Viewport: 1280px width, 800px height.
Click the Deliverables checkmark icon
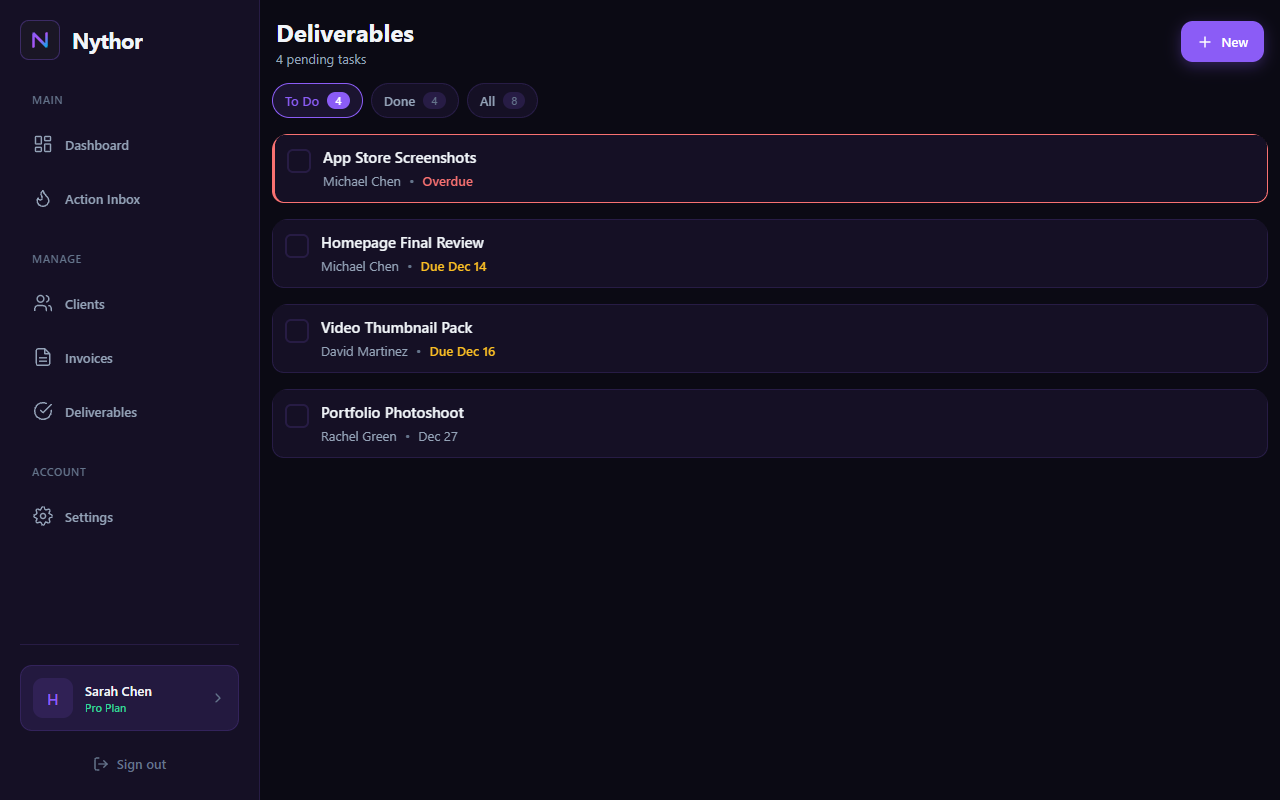click(x=42, y=411)
